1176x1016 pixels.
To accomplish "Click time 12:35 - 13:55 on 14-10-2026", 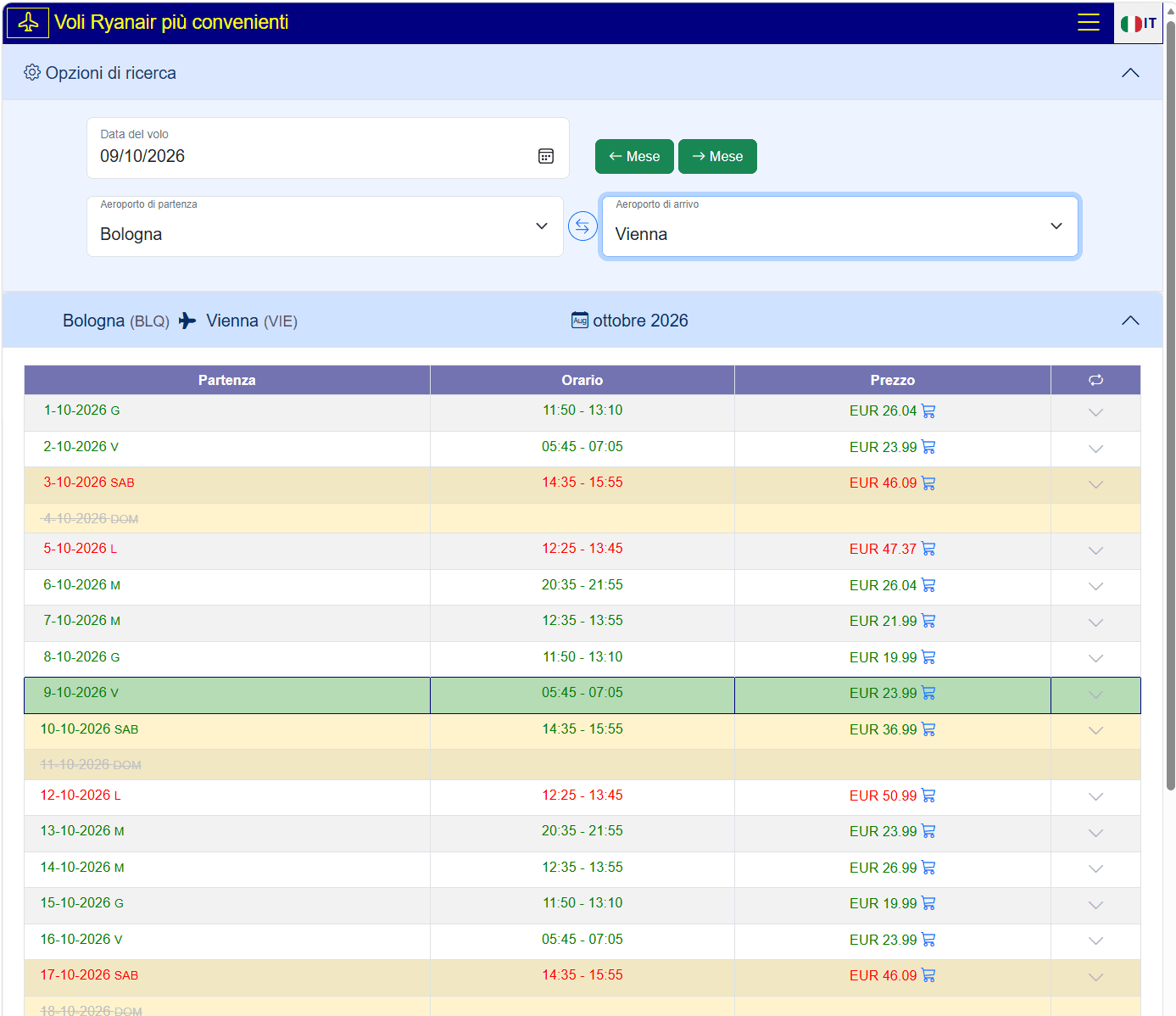I will click(x=582, y=868).
